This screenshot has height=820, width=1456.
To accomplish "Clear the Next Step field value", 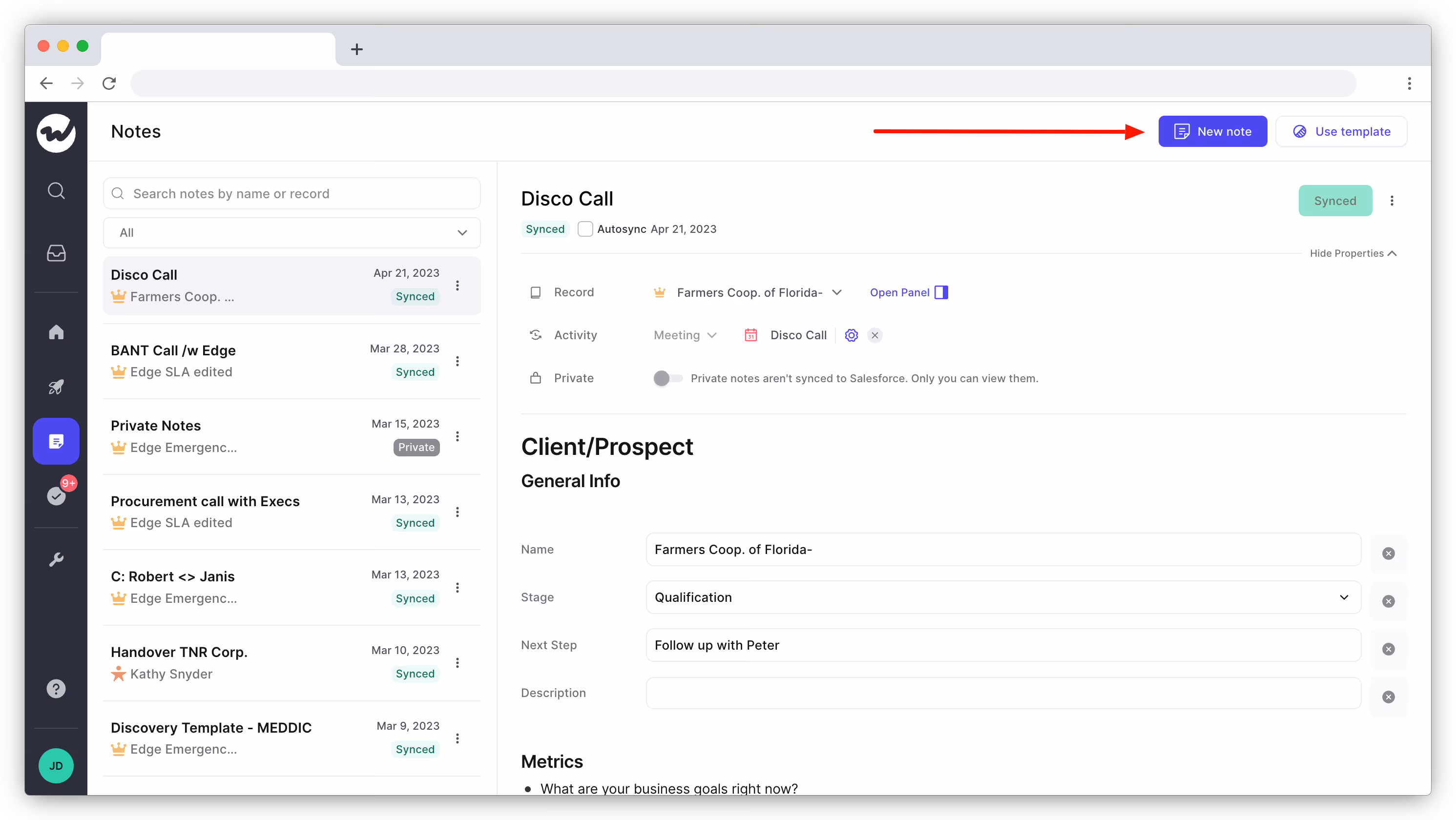I will coord(1389,649).
